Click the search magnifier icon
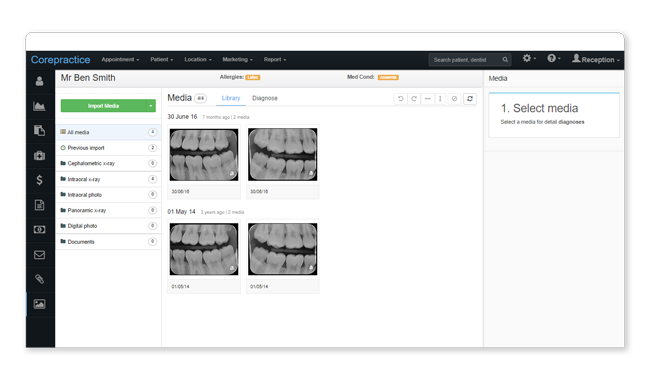The width and height of the screenshot is (650, 380). coord(505,60)
